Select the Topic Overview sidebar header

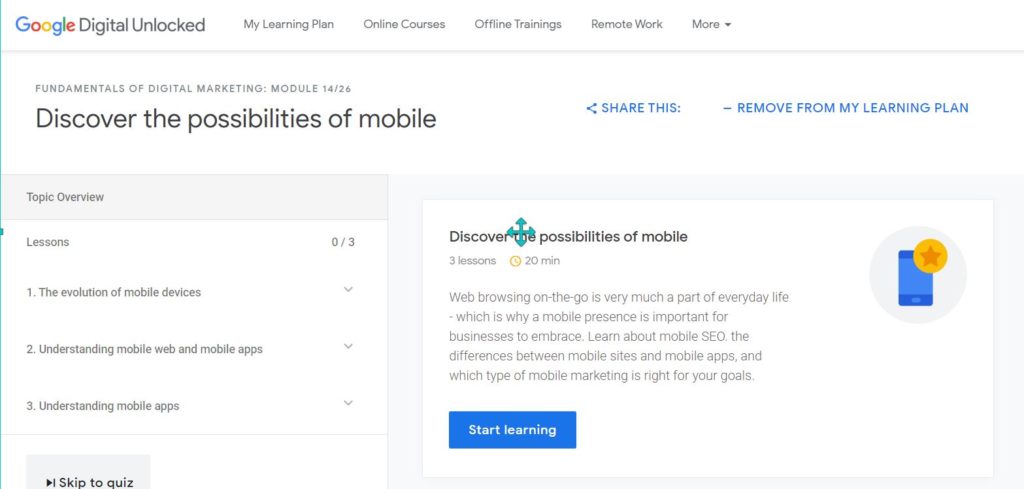click(x=194, y=197)
